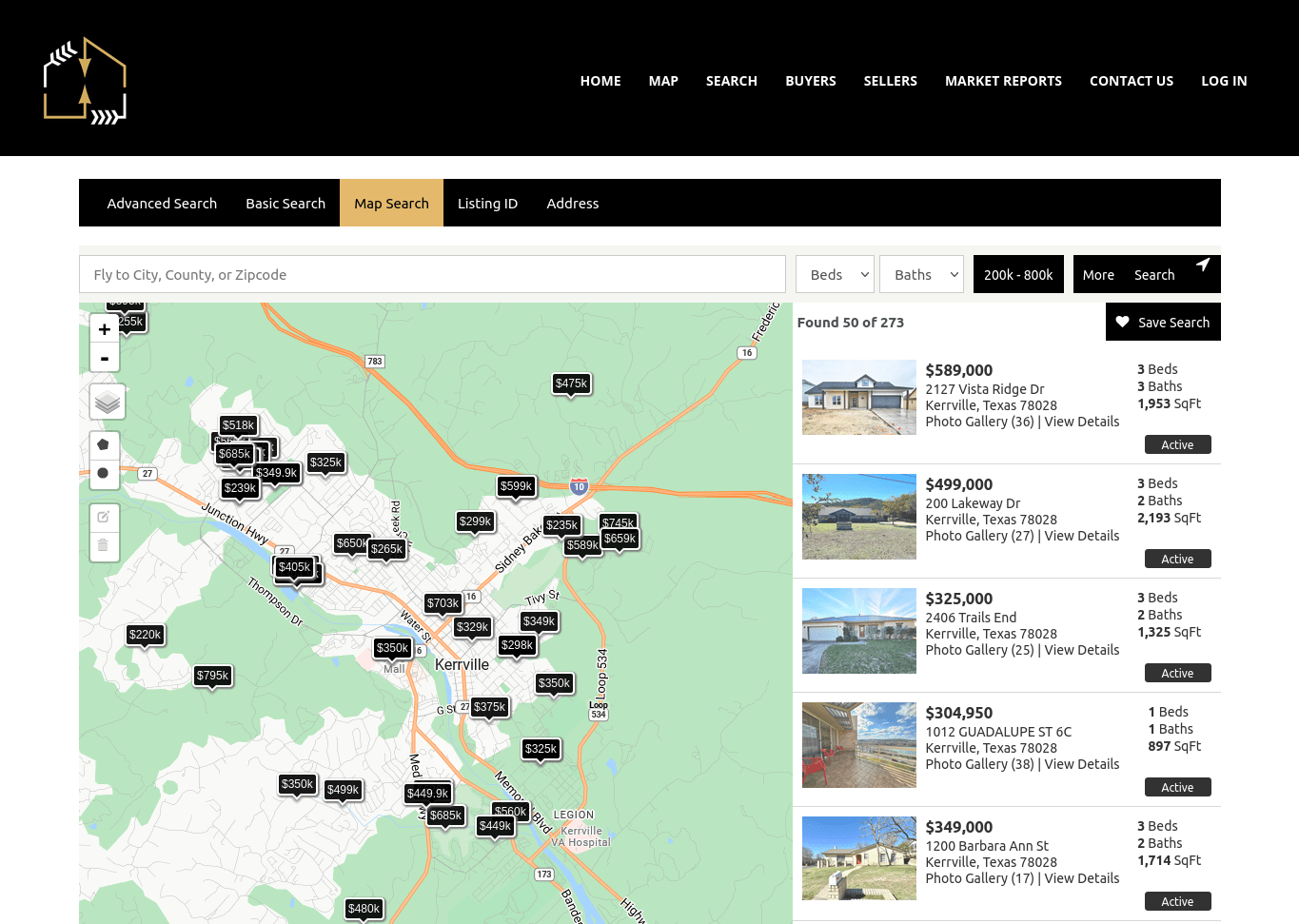The width and height of the screenshot is (1299, 924).
Task: Open the 2127 Vista Ridge Dr listing photo
Action: click(859, 398)
